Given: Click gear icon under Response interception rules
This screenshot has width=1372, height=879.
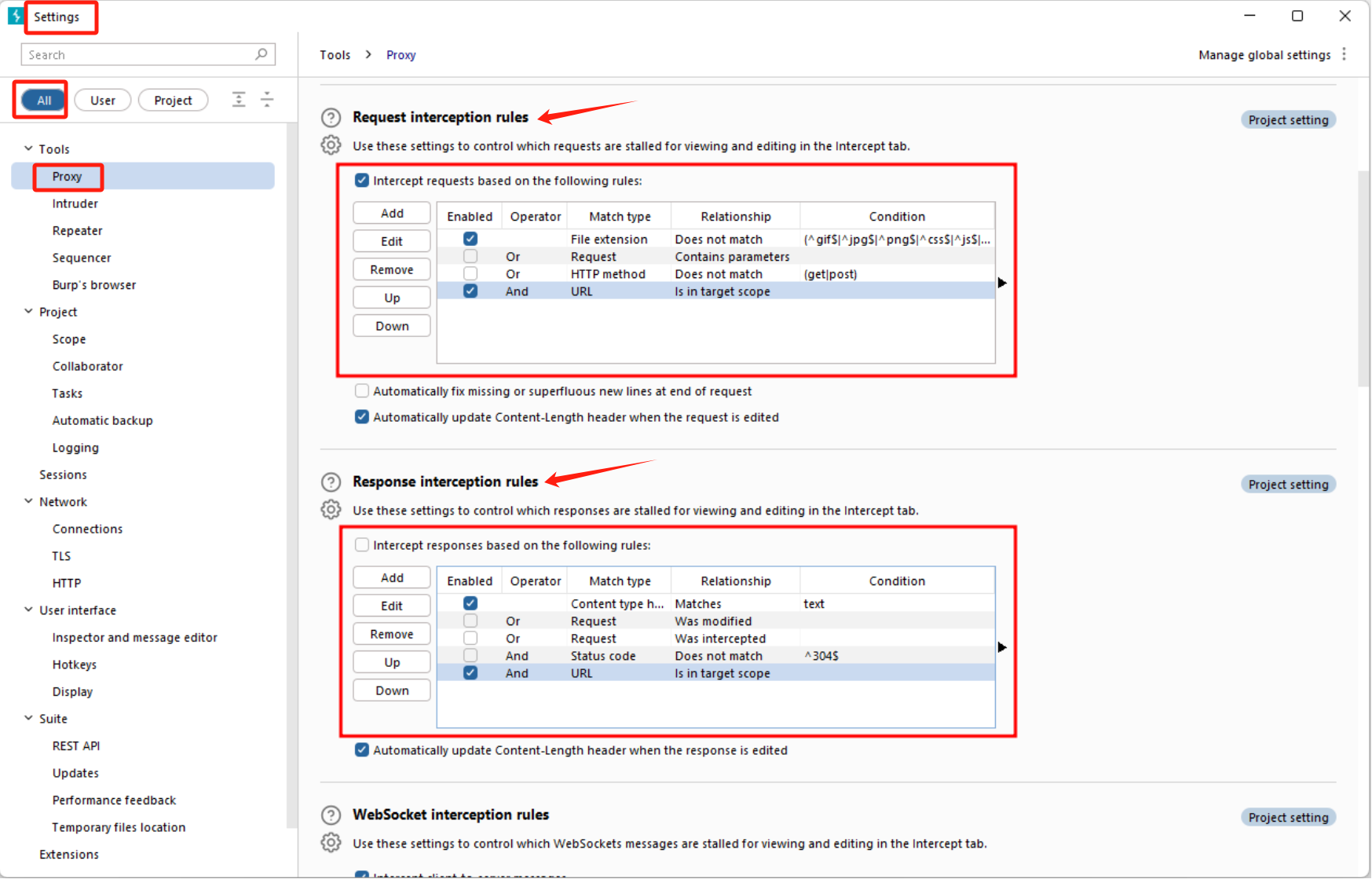Looking at the screenshot, I should pos(331,510).
